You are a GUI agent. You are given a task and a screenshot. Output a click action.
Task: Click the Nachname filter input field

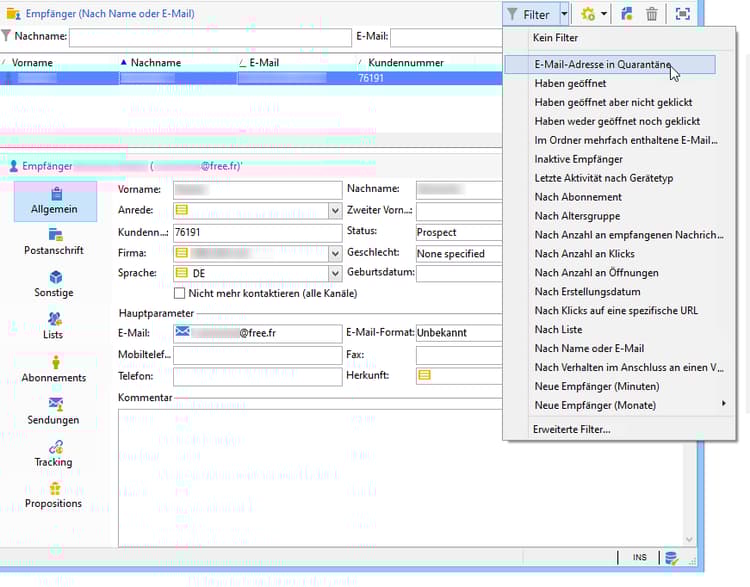210,37
